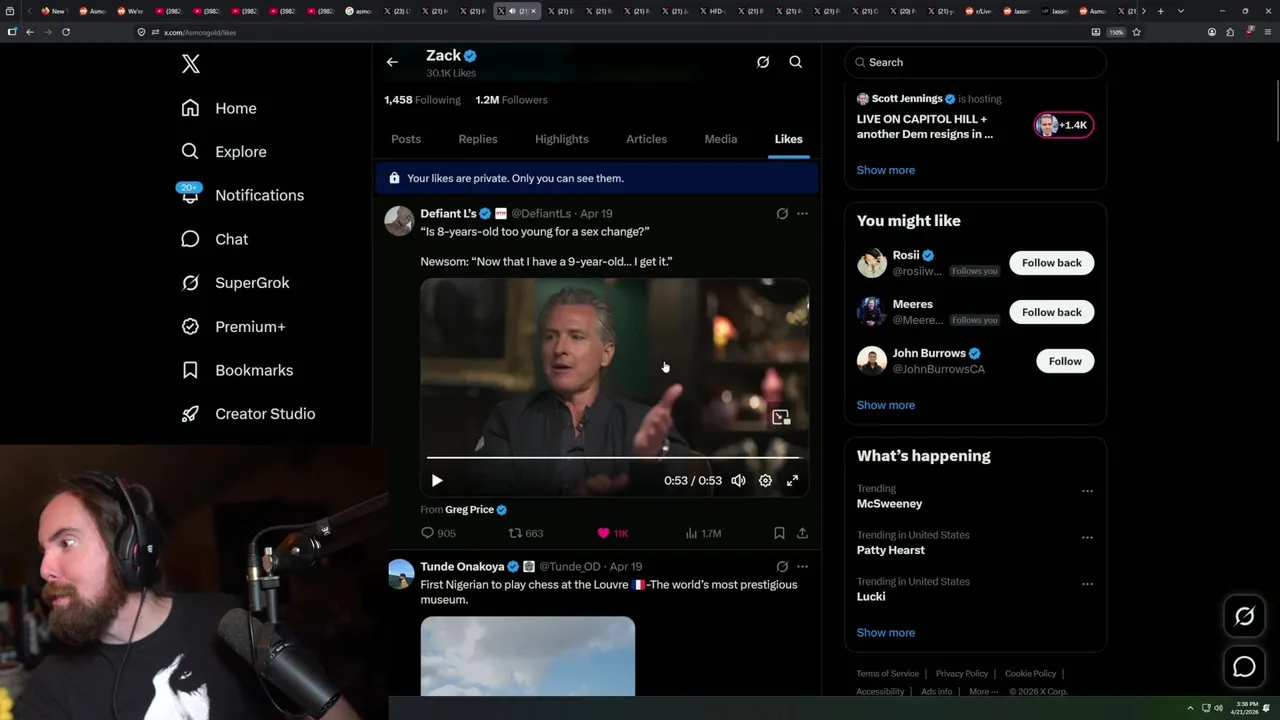Open the McSweeney trending topic

click(890, 504)
